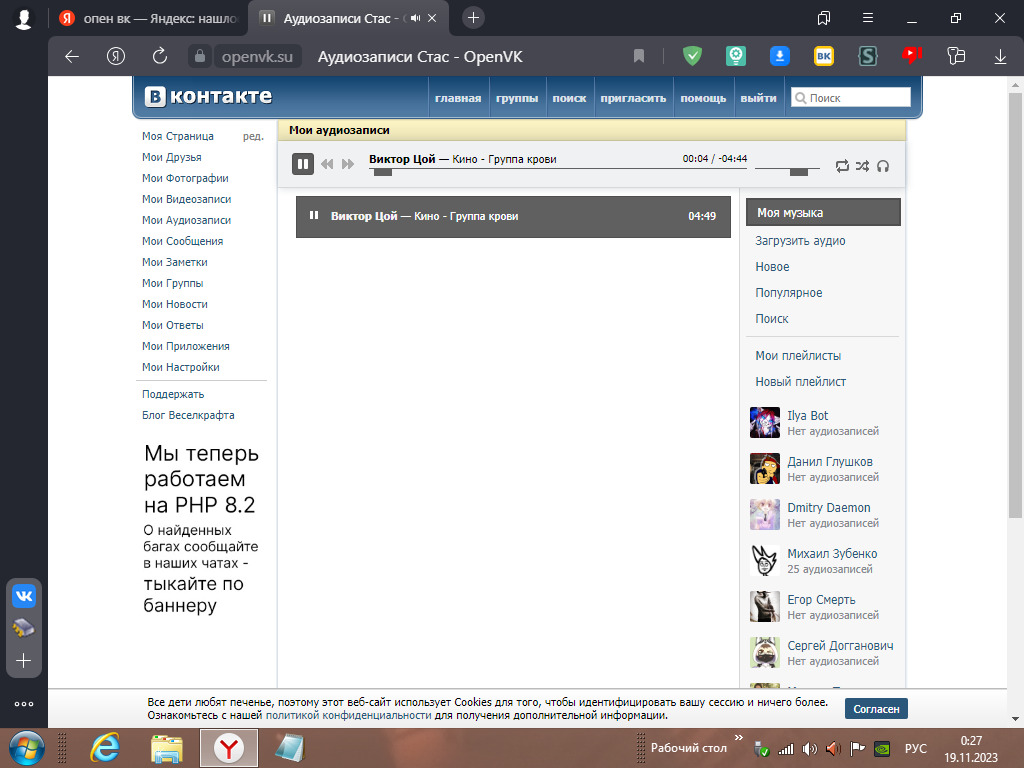Open the политикой конфиденциальности link

(x=349, y=715)
